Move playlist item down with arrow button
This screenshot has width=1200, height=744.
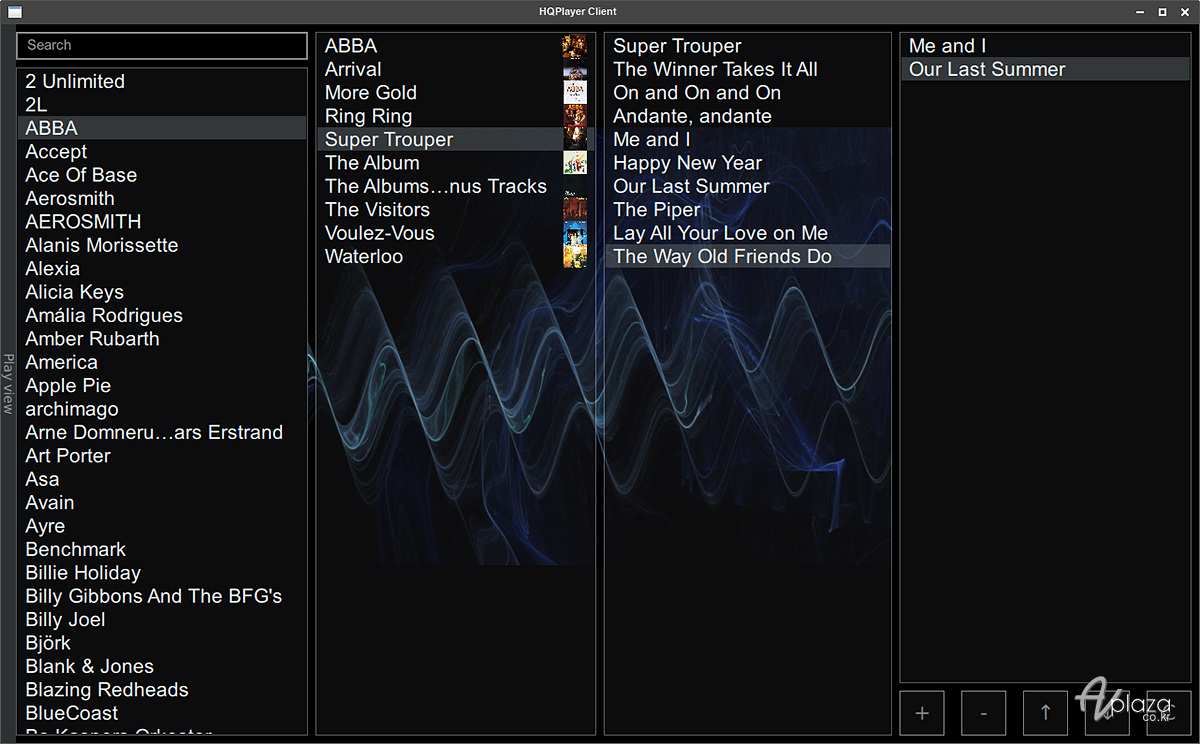coord(1107,713)
